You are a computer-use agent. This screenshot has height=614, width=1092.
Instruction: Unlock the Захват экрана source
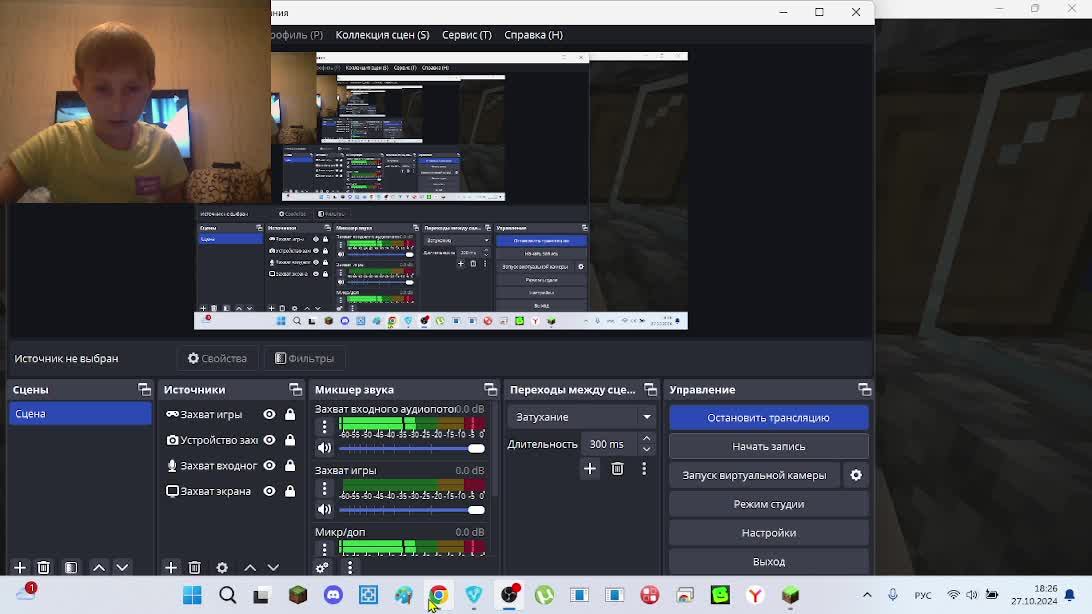(290, 491)
